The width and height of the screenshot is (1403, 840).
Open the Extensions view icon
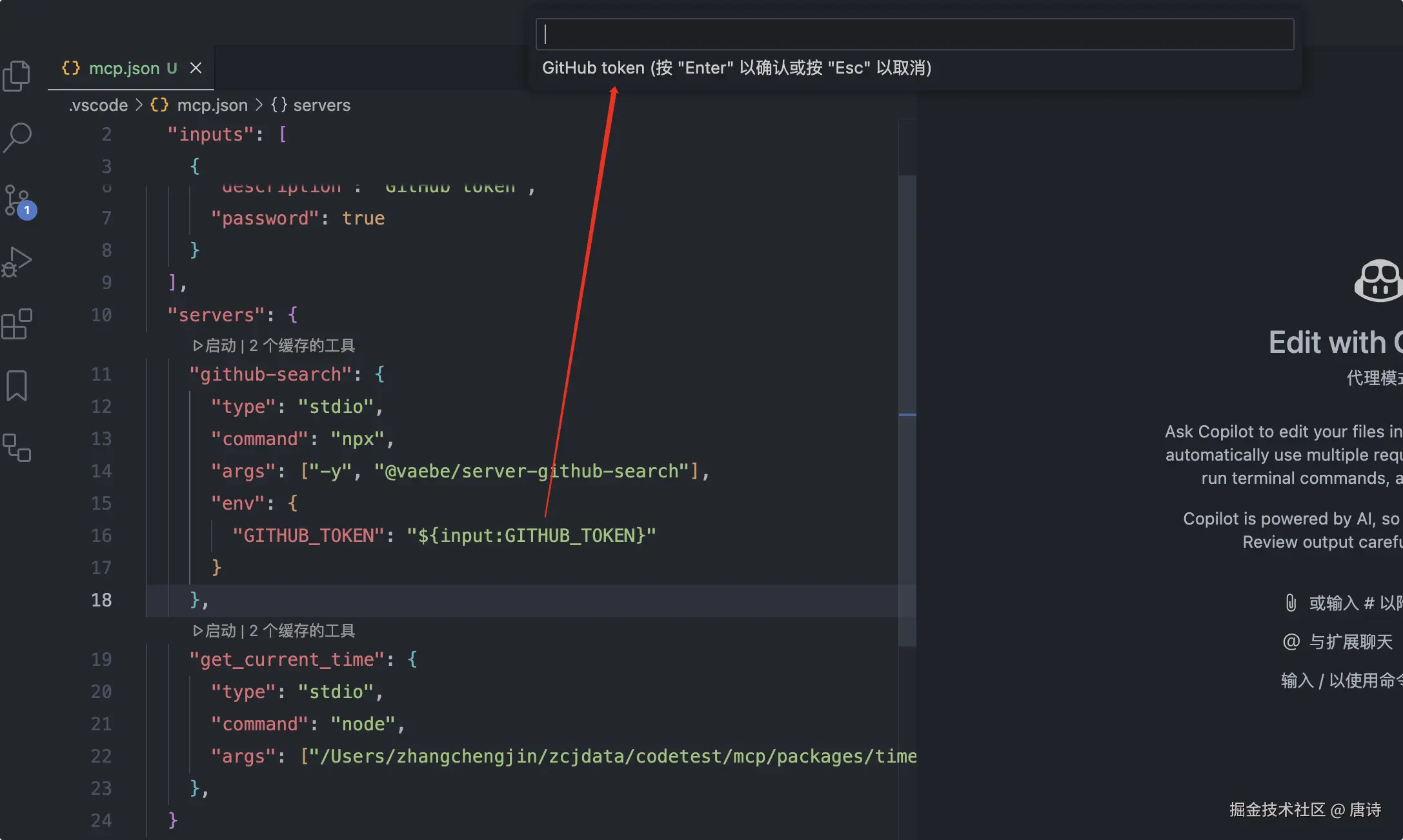[x=17, y=324]
